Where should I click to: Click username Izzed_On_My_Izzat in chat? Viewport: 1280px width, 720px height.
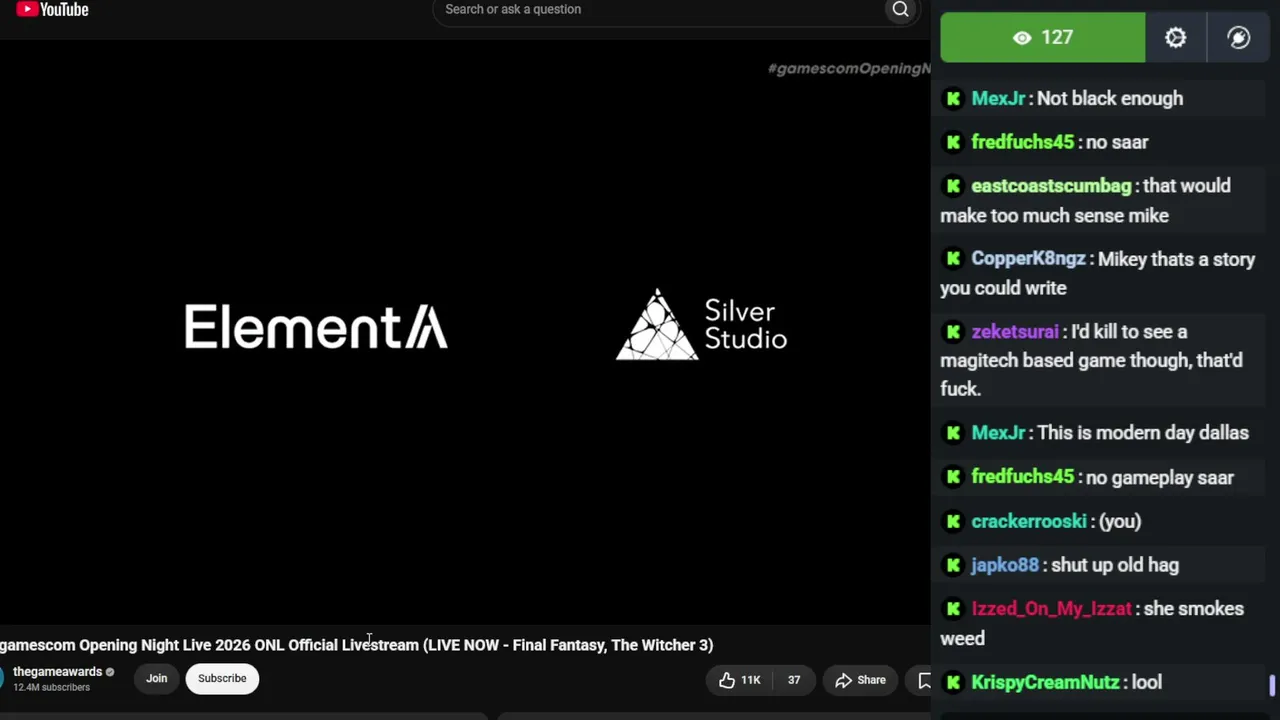pos(1051,609)
